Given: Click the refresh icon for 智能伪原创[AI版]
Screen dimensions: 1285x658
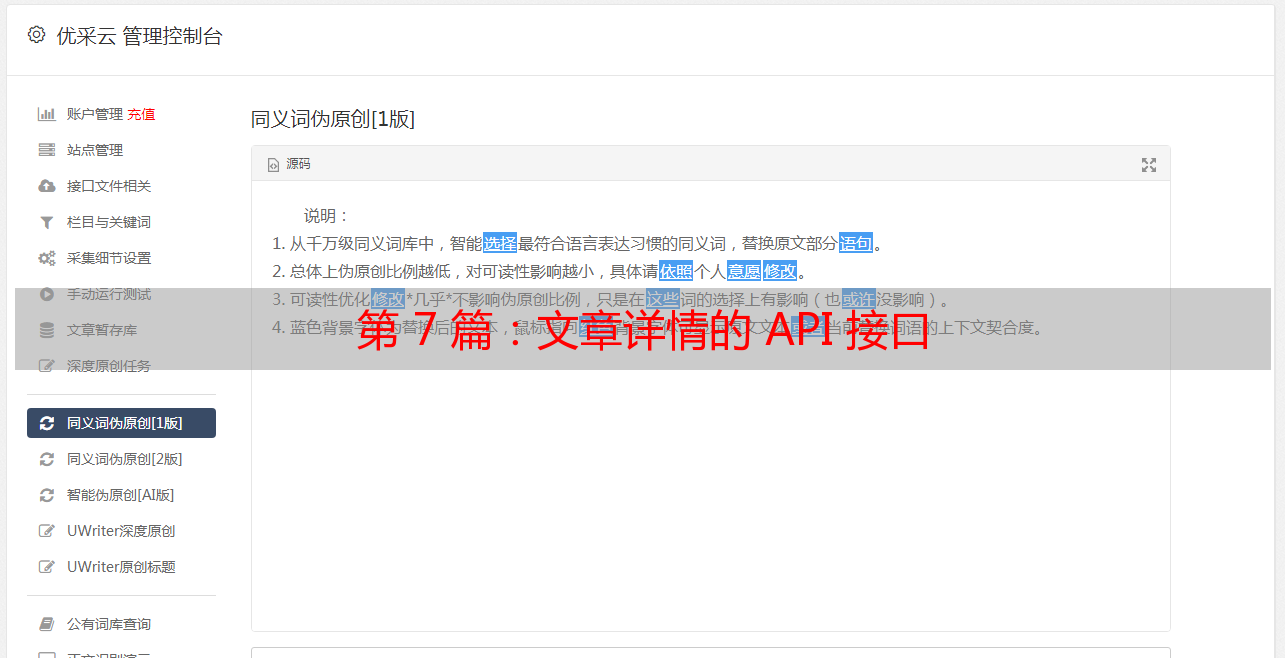Looking at the screenshot, I should (x=46, y=495).
